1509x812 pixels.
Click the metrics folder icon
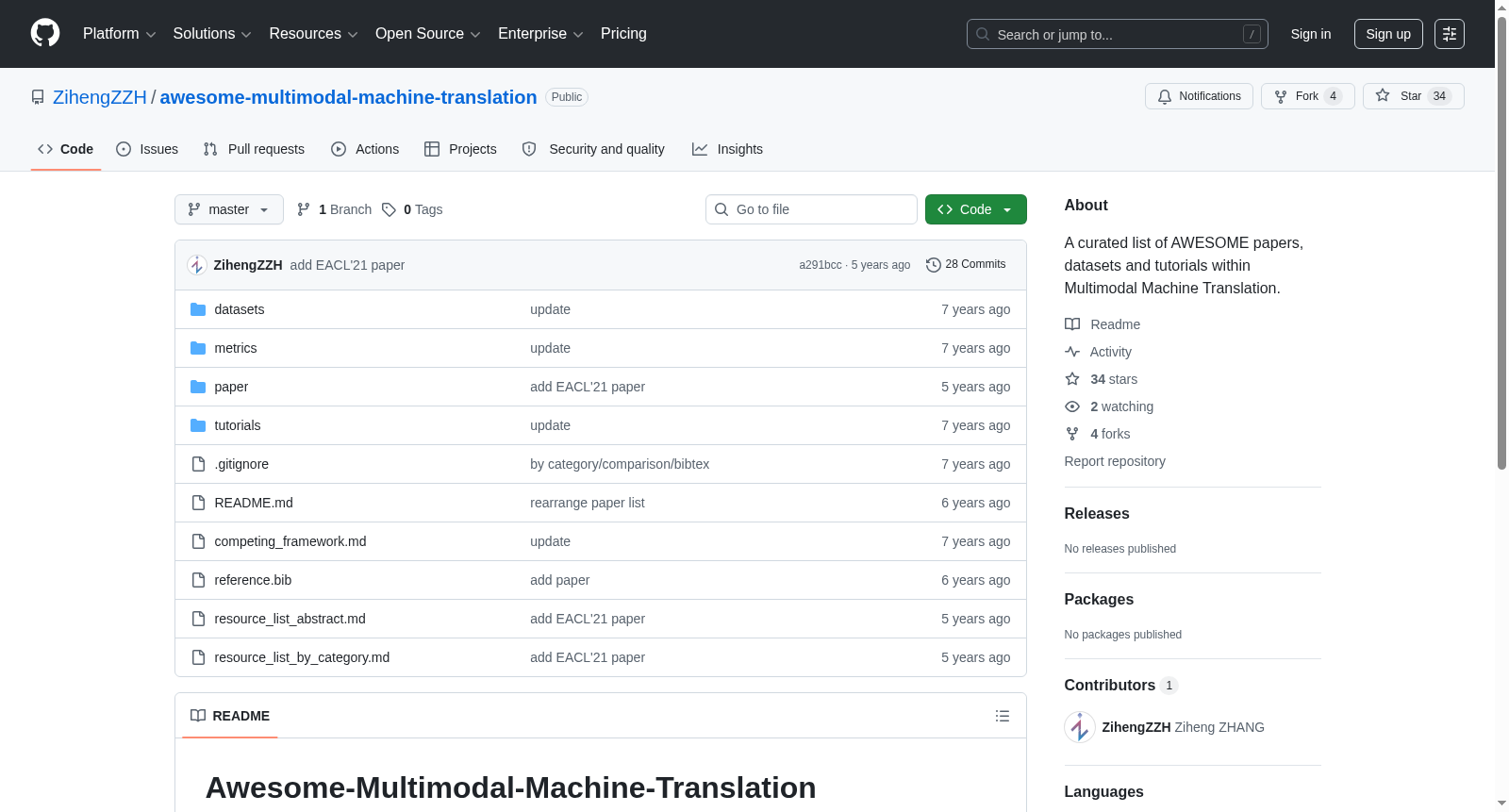(x=198, y=348)
